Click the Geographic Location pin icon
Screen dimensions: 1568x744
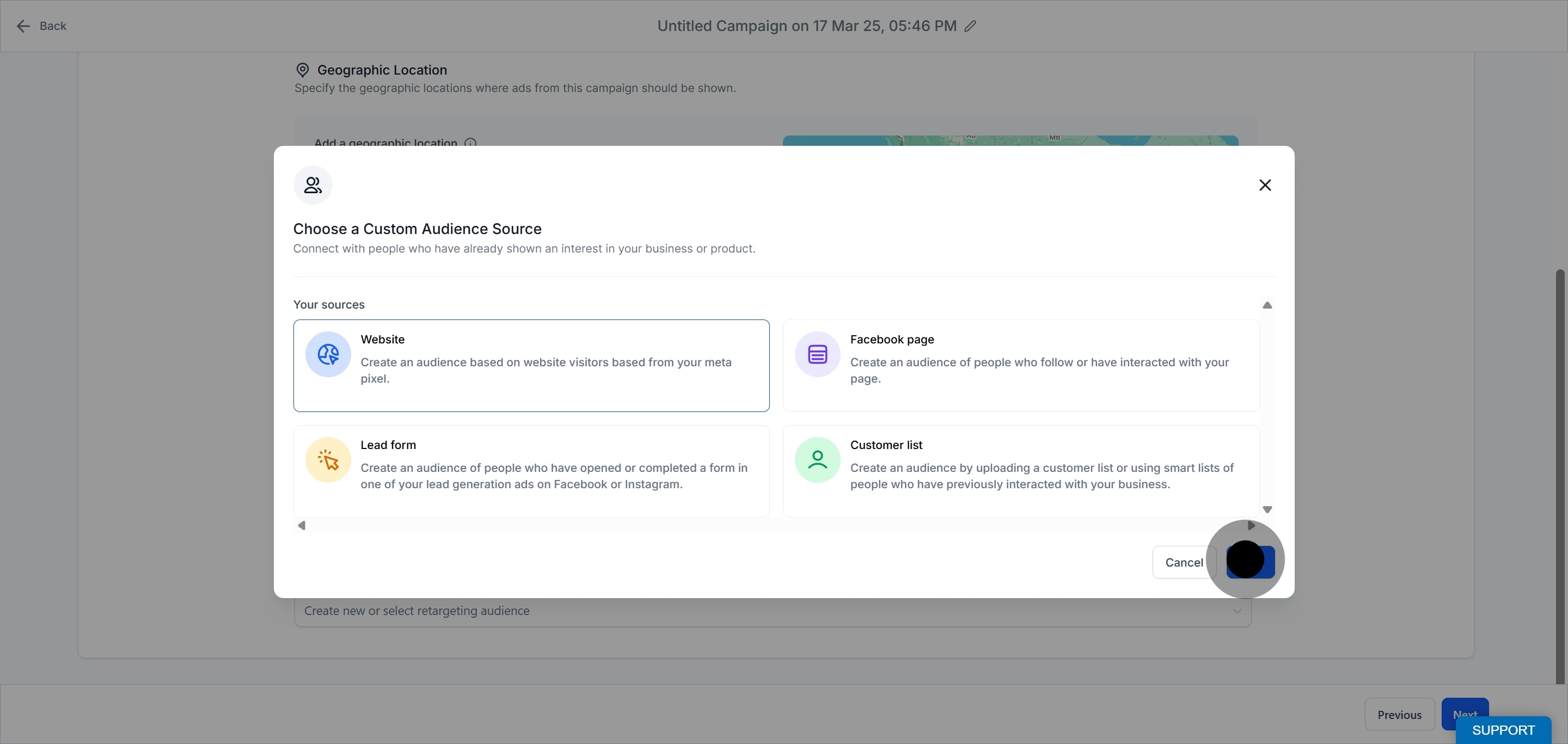(303, 70)
